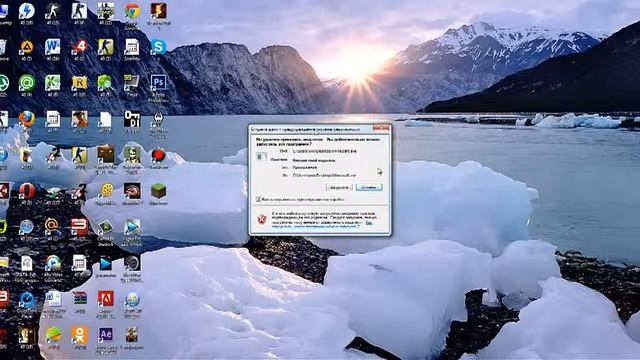Open Any Video Converter shortcut

click(x=53, y=263)
